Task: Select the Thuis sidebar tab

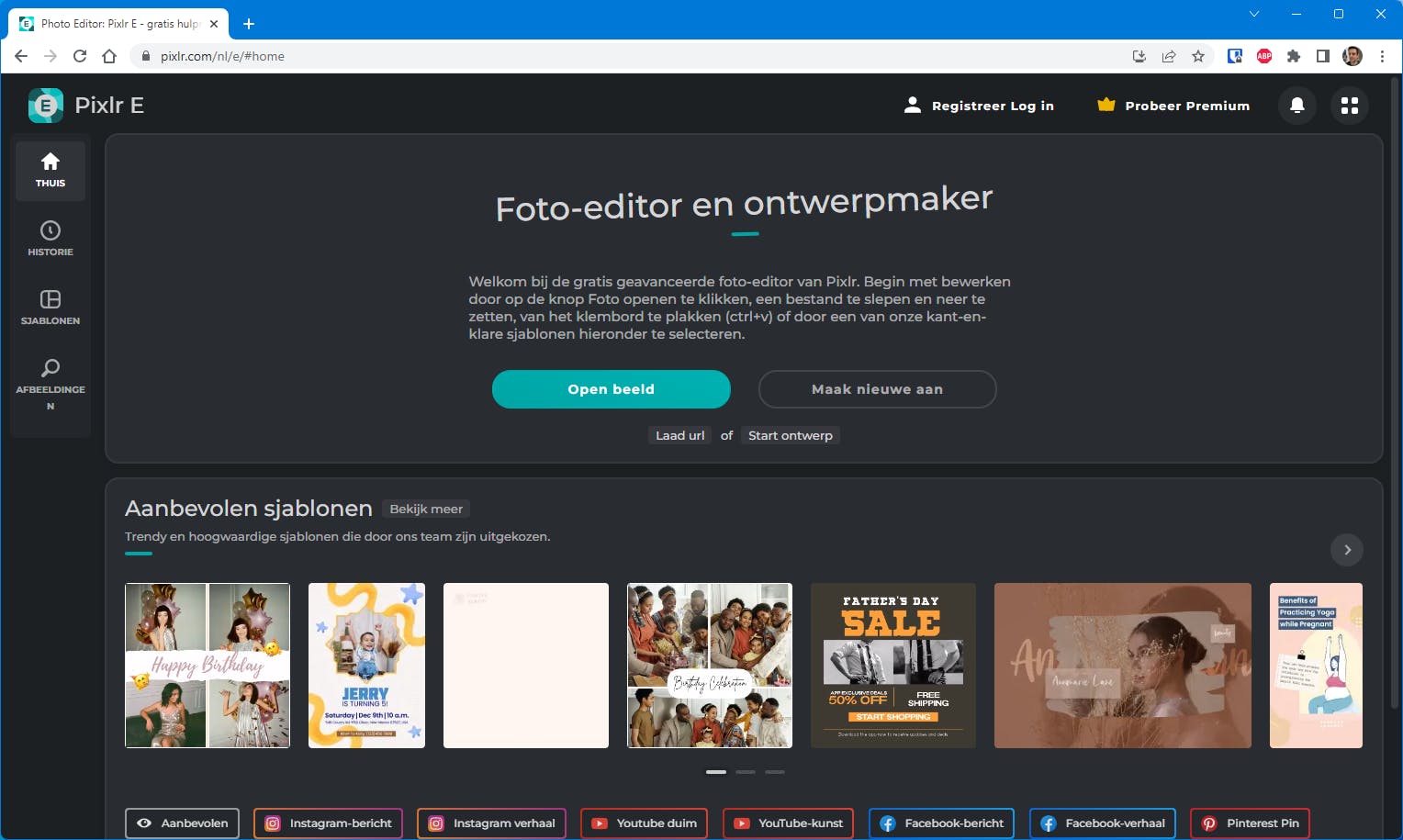Action: 51,171
